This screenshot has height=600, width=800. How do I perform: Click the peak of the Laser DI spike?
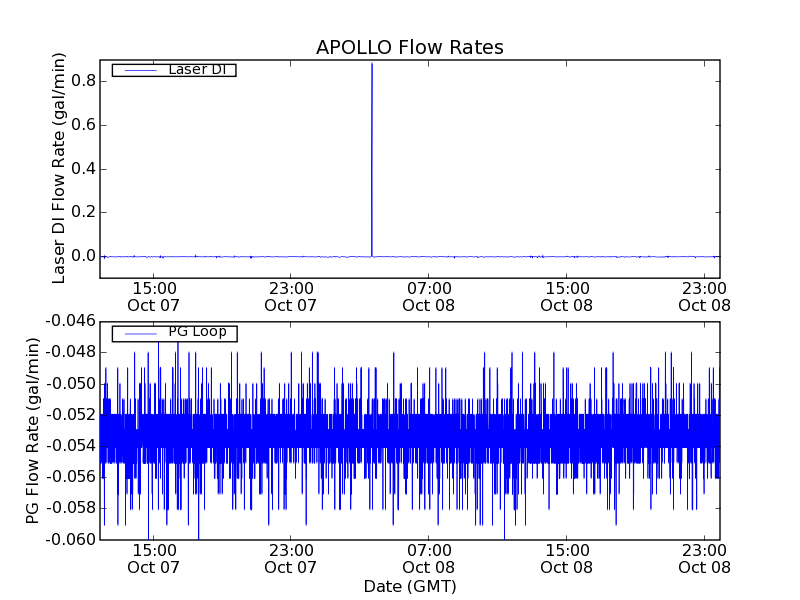[x=372, y=64]
